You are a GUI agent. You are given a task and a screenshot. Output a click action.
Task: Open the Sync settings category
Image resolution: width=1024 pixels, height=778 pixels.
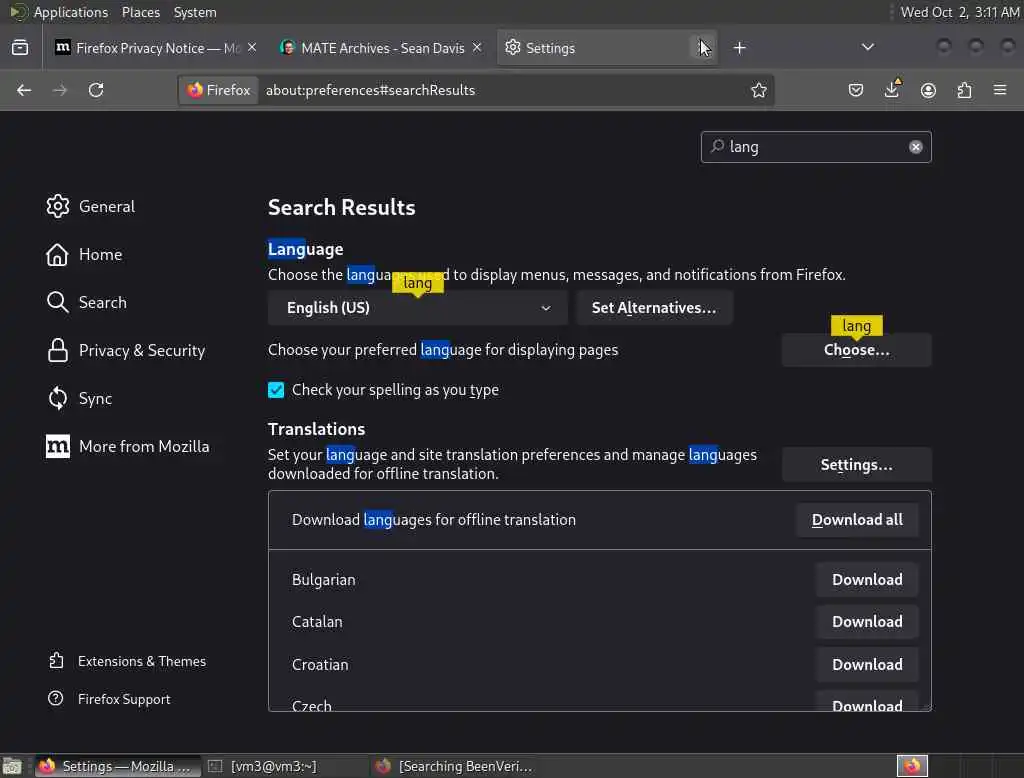click(79, 398)
